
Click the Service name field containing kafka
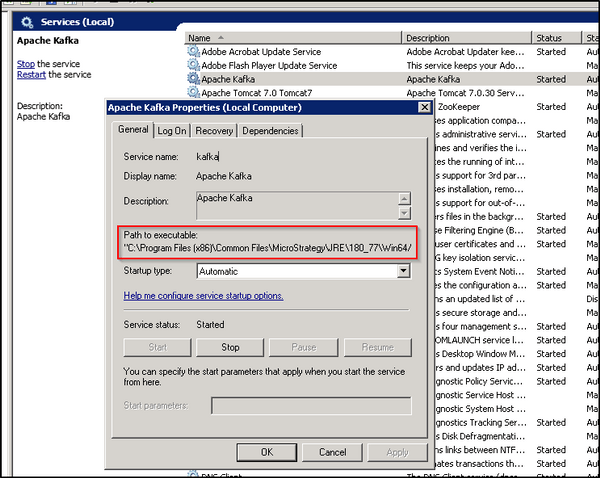coord(300,156)
